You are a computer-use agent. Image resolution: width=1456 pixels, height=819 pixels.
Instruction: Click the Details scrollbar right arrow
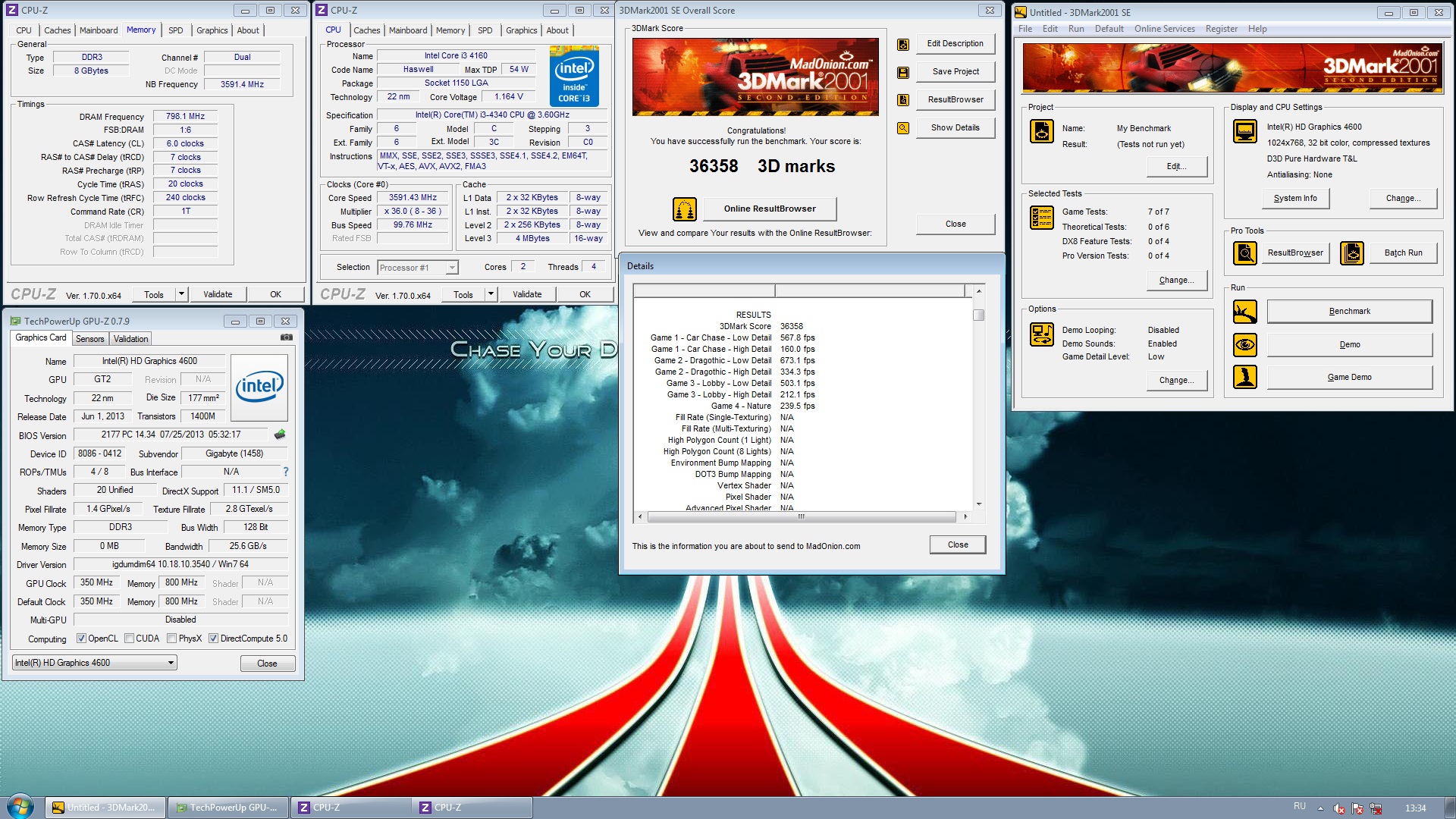pyautogui.click(x=965, y=516)
